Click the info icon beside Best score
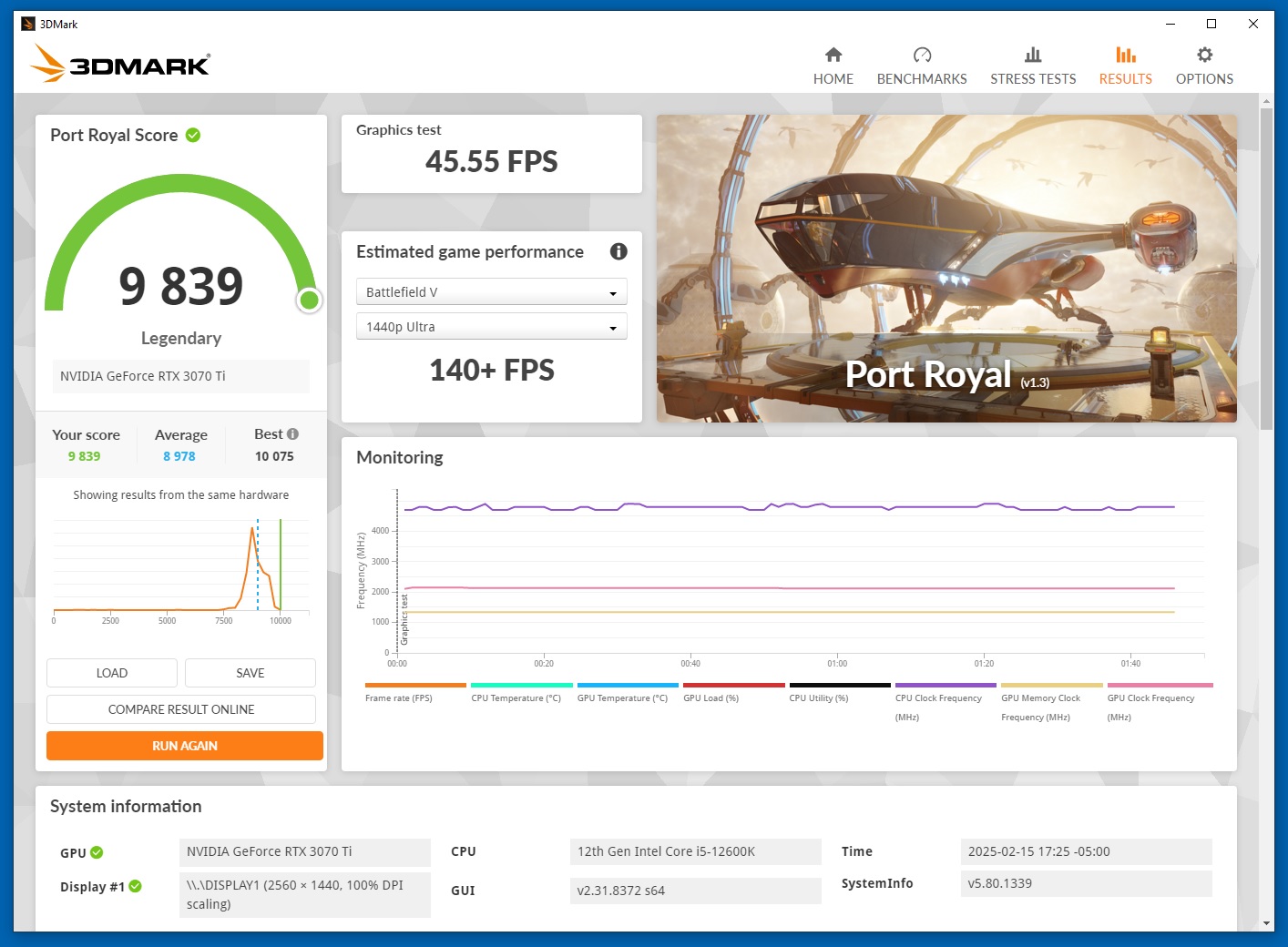Image resolution: width=1288 pixels, height=947 pixels. (292, 434)
